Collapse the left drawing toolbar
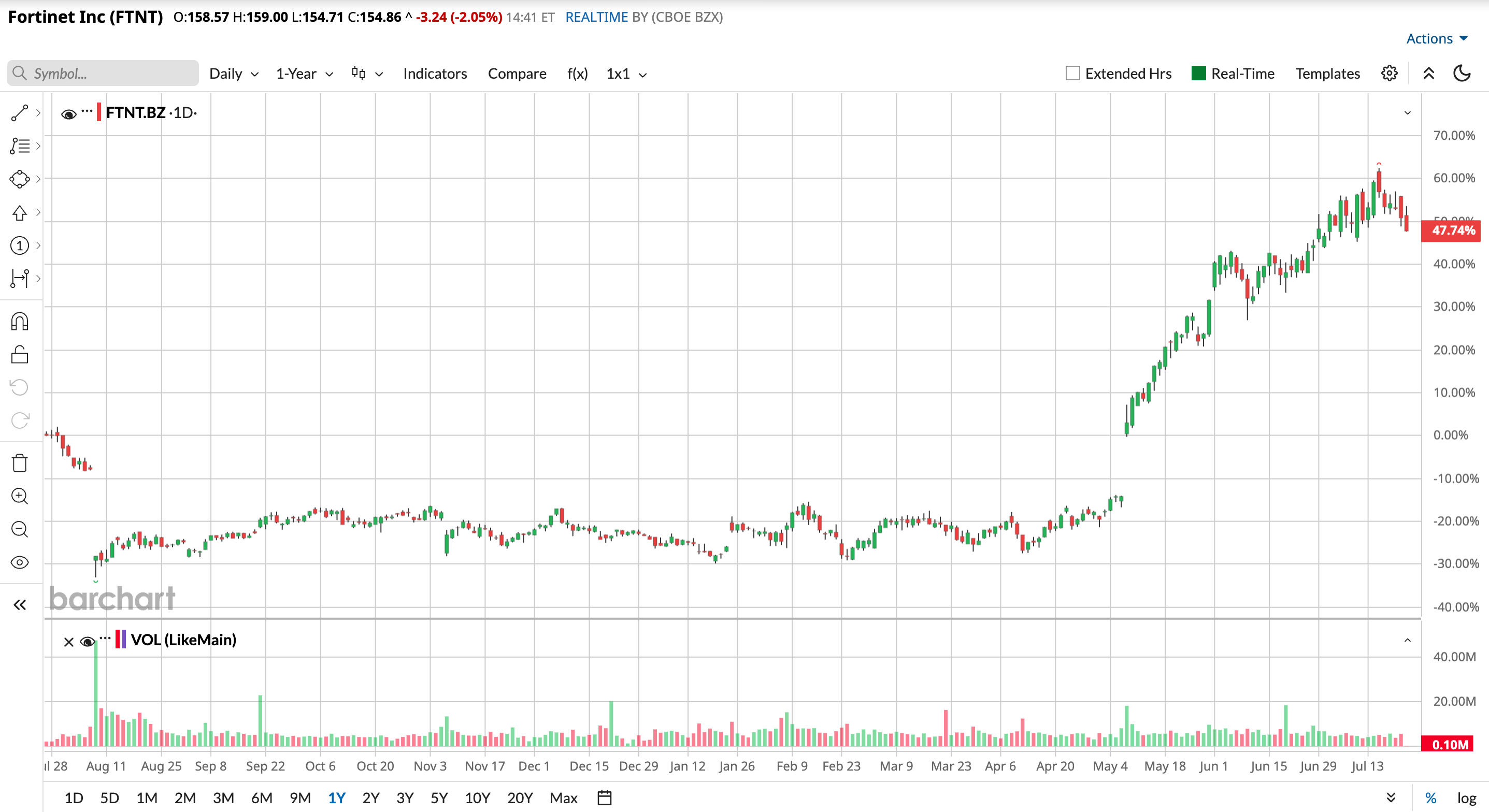Viewport: 1489px width, 812px height. click(20, 605)
